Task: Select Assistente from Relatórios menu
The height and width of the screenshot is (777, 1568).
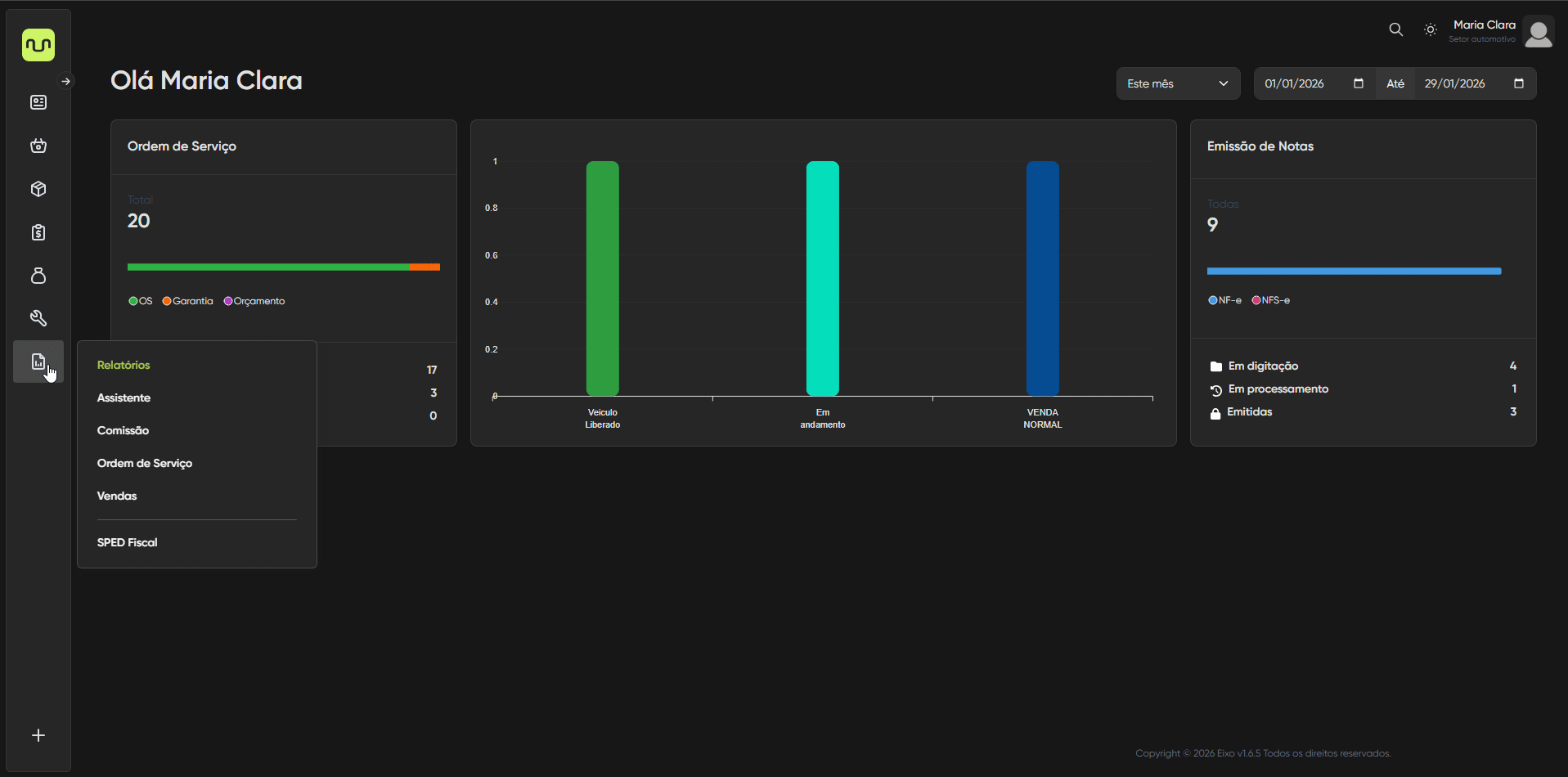Action: click(x=124, y=397)
